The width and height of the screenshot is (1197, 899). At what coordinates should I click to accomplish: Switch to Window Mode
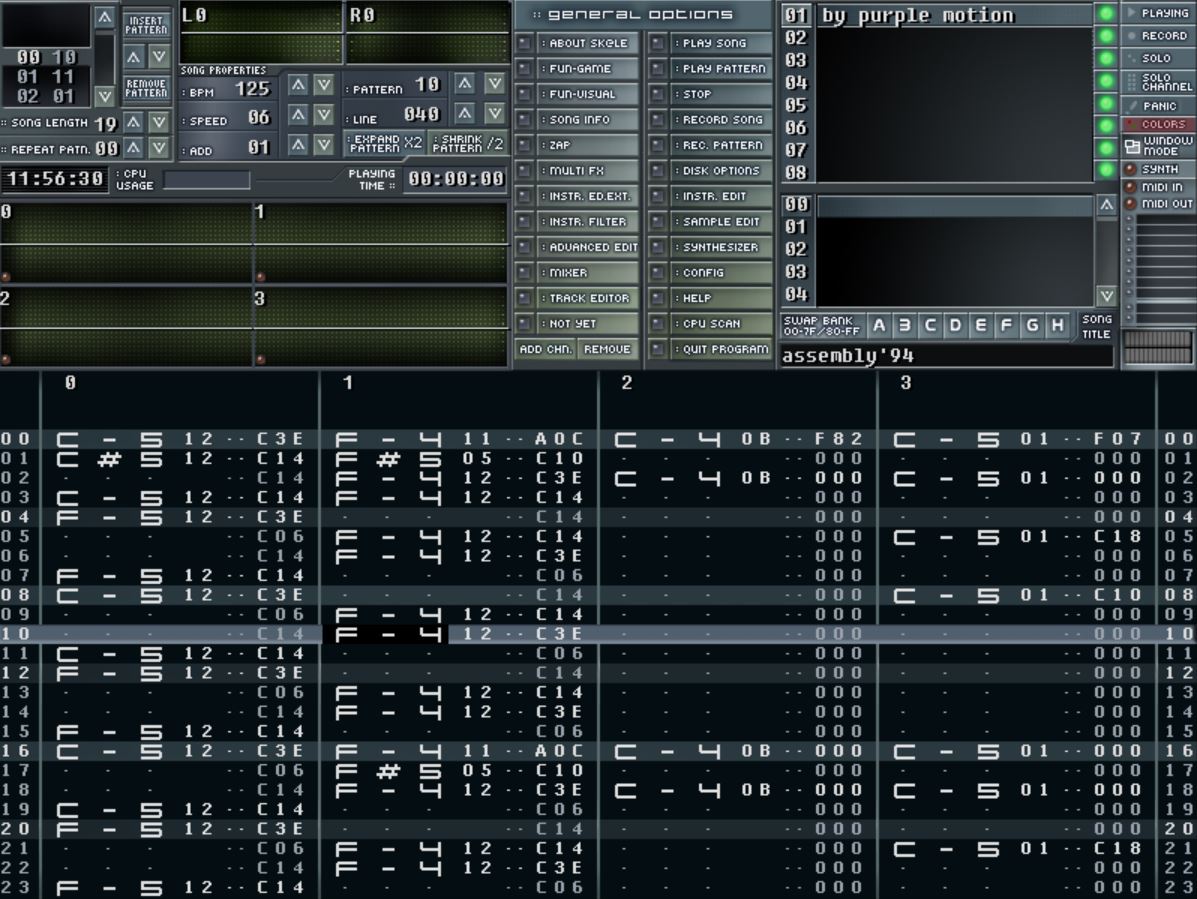(1158, 146)
